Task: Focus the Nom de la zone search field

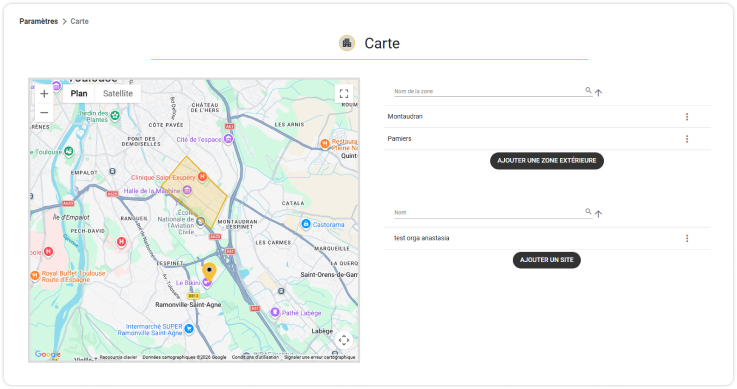Action: [x=489, y=91]
